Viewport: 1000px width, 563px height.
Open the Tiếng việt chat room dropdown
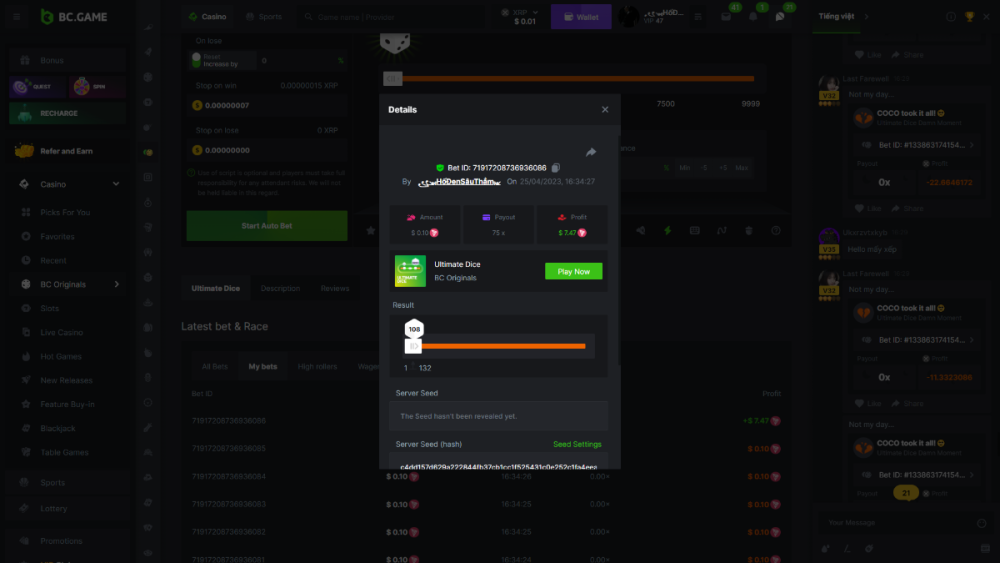867,17
